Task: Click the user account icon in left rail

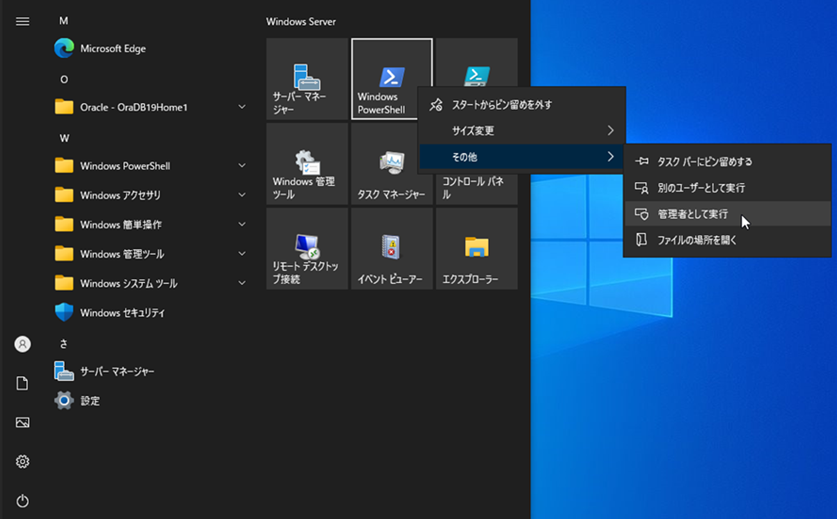Action: 22,344
